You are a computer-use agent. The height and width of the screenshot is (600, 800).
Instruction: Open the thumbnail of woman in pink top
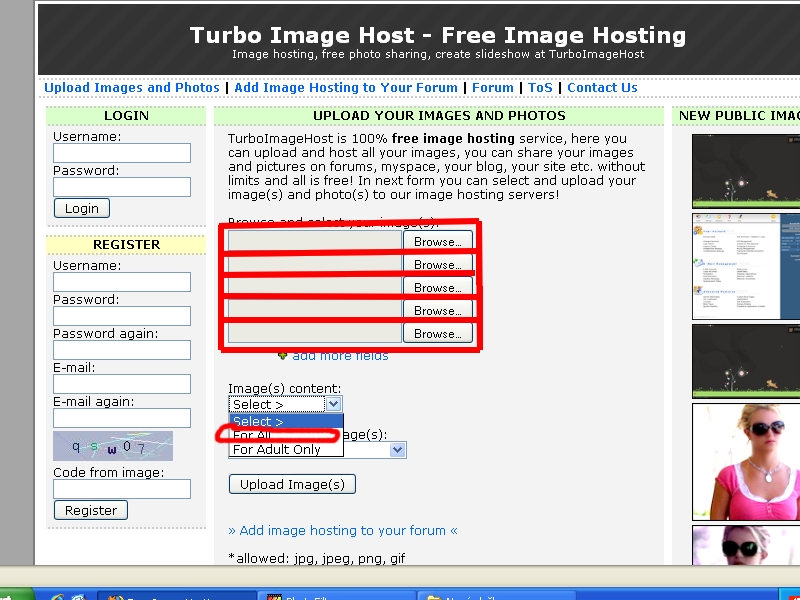746,462
